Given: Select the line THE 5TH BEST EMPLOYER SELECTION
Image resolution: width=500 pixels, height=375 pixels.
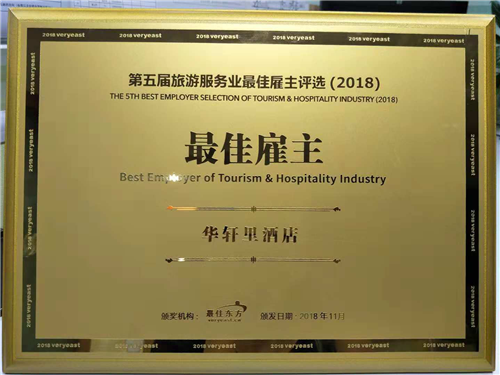Looking at the screenshot, I should click(254, 98).
